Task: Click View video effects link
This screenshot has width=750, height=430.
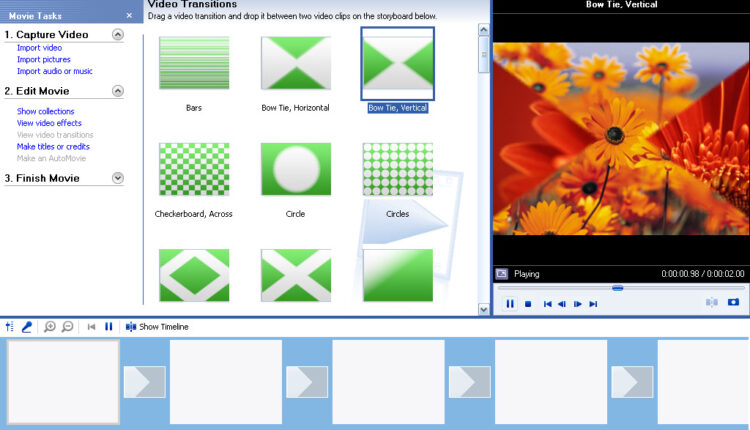Action: click(x=49, y=123)
